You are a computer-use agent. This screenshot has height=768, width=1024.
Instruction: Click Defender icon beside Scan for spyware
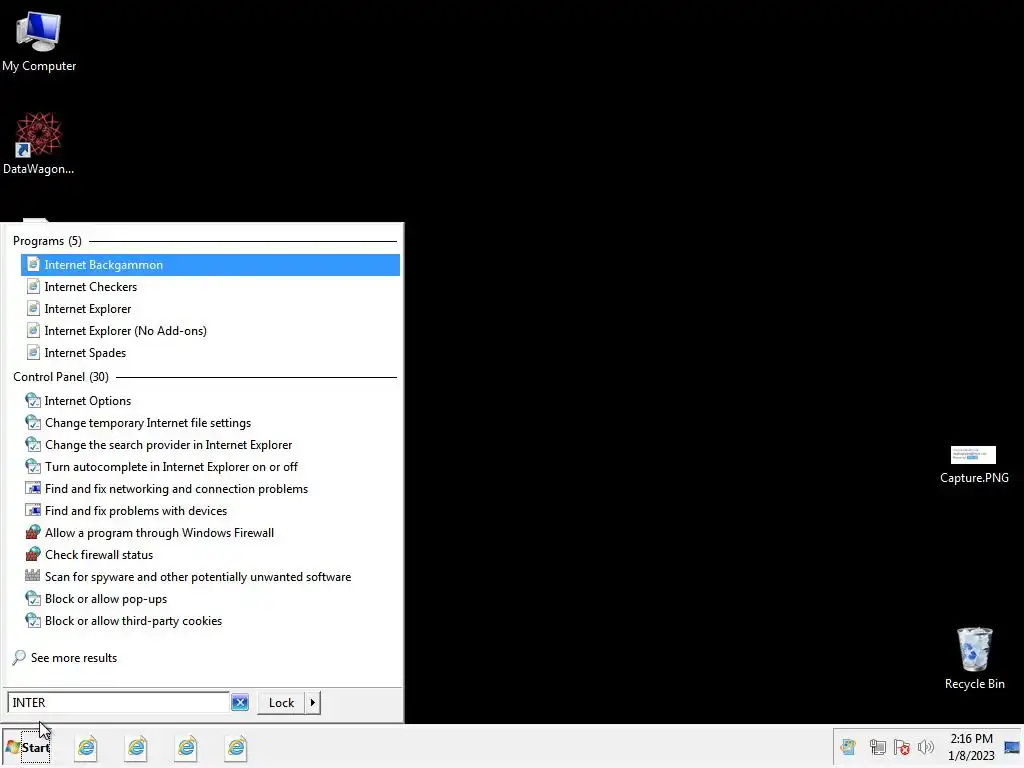tap(33, 576)
